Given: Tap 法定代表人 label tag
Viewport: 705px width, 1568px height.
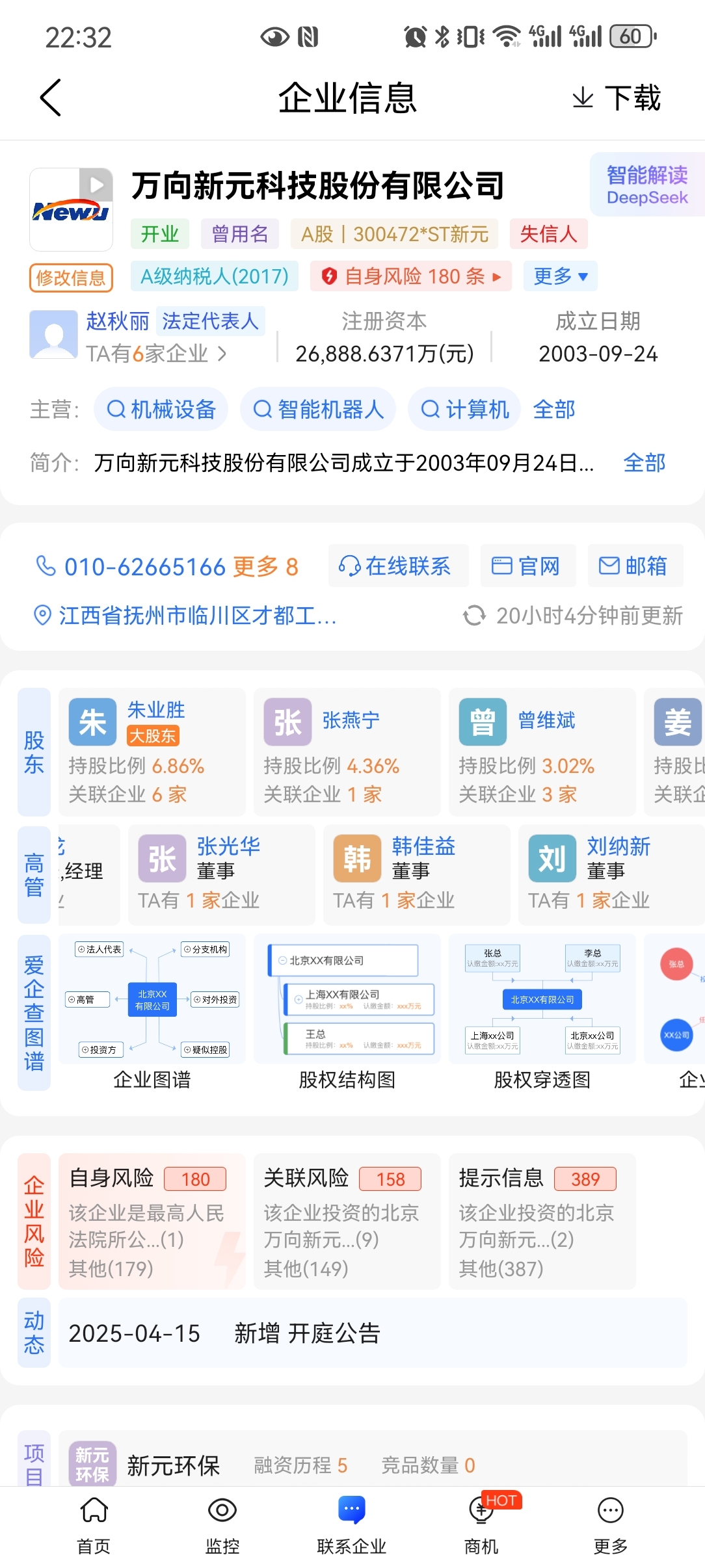Looking at the screenshot, I should coord(211,321).
